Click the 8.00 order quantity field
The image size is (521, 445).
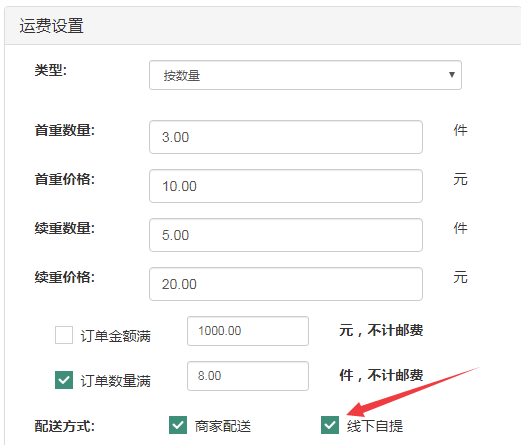click(248, 376)
